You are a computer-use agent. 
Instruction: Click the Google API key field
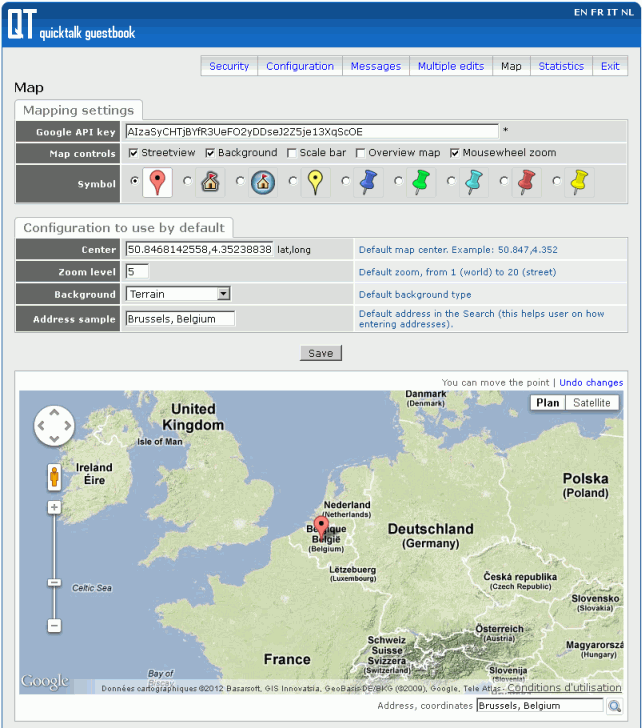click(311, 131)
